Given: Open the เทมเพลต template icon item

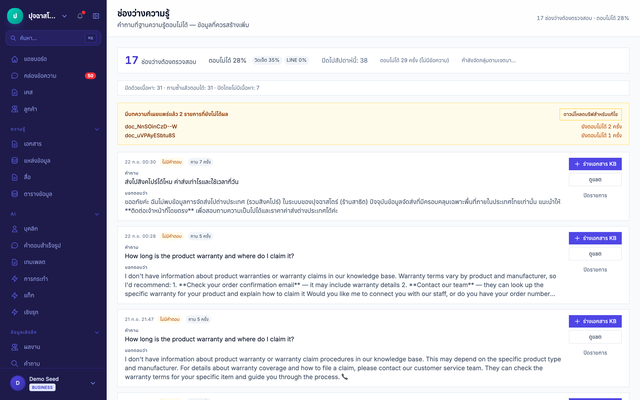Looking at the screenshot, I should pos(15,262).
